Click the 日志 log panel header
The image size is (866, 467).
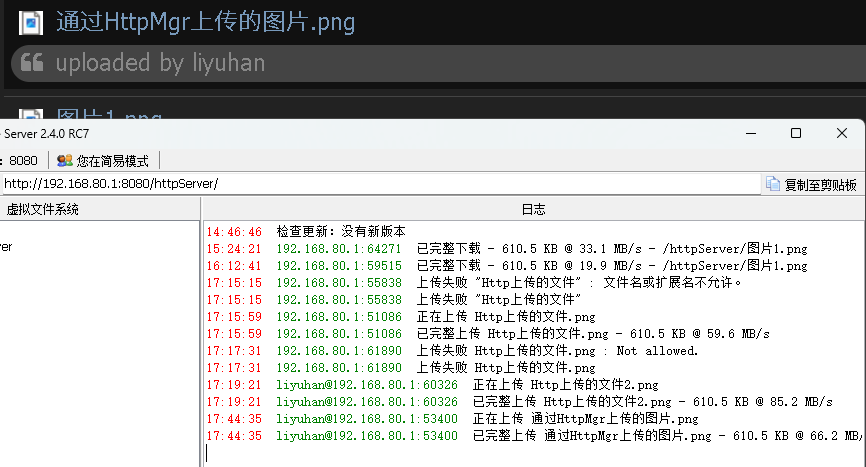tap(534, 209)
